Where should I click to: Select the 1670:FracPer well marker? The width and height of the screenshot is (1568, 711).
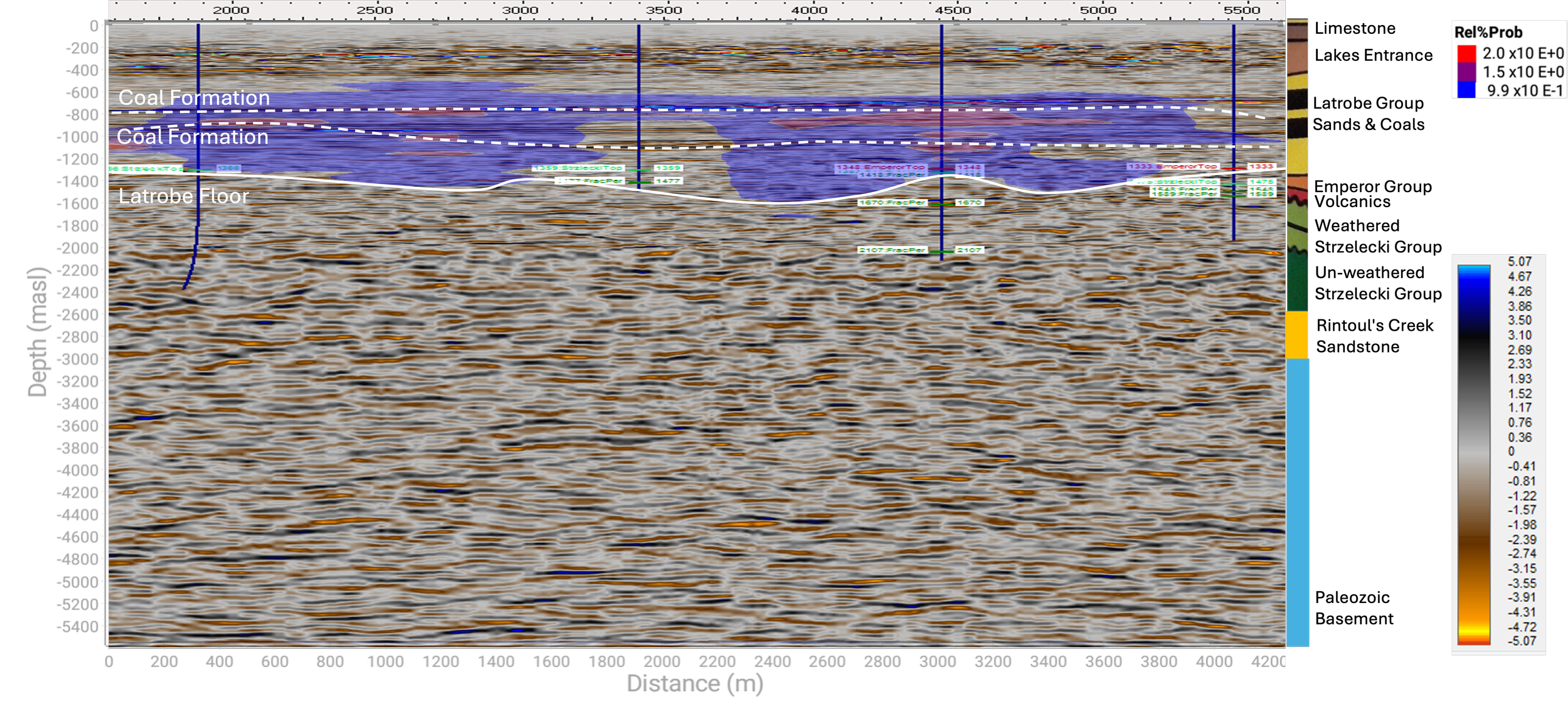coord(892,203)
